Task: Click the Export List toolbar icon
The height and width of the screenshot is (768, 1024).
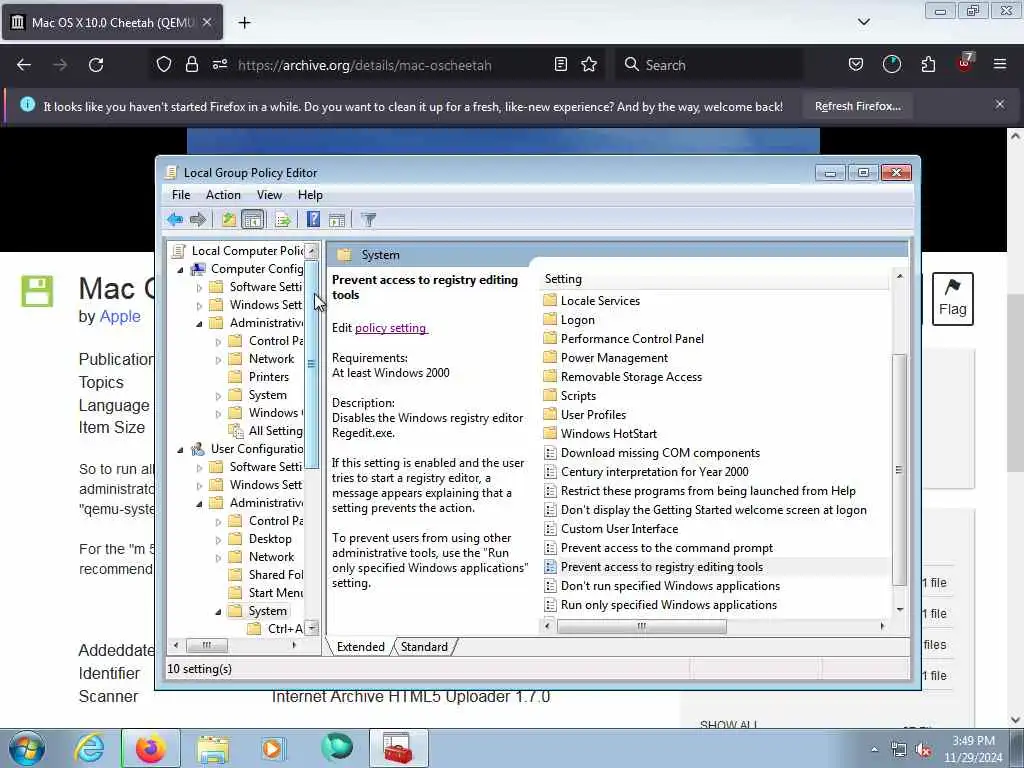Action: (x=282, y=219)
